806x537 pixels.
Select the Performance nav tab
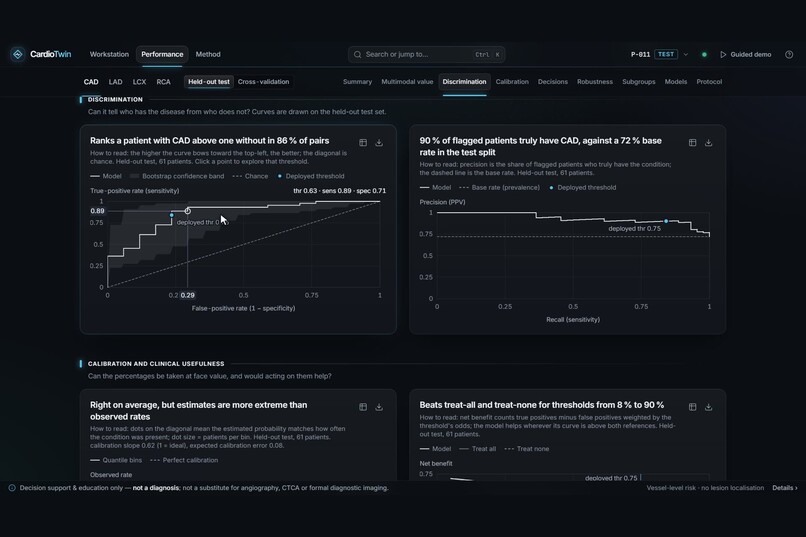pyautogui.click(x=162, y=54)
